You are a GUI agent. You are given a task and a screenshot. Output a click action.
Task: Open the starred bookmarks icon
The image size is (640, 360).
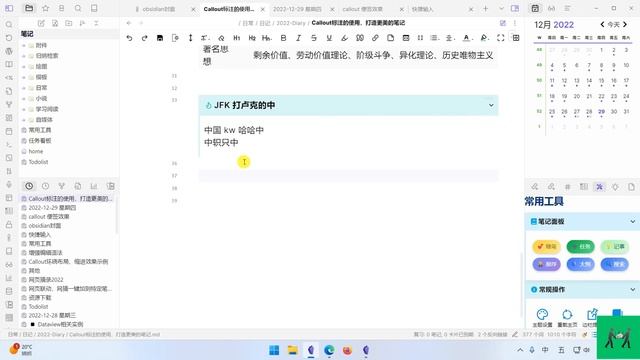click(x=45, y=8)
